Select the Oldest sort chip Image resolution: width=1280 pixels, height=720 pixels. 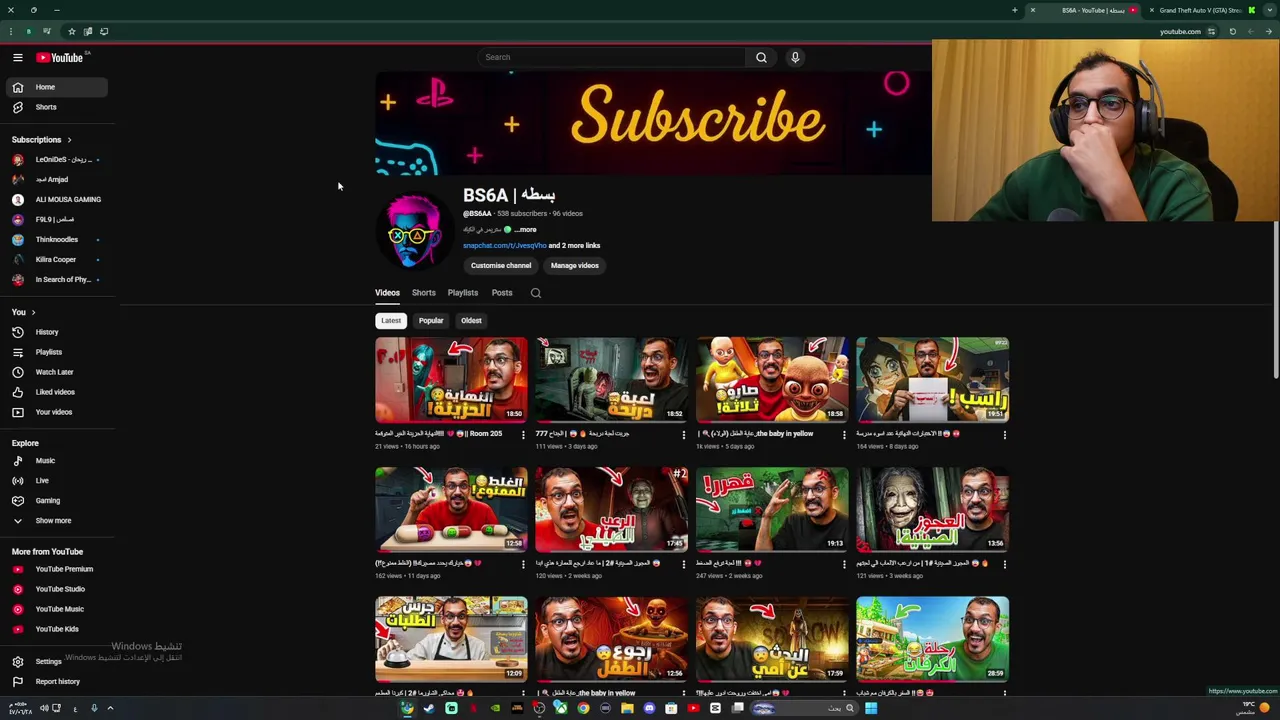point(471,321)
